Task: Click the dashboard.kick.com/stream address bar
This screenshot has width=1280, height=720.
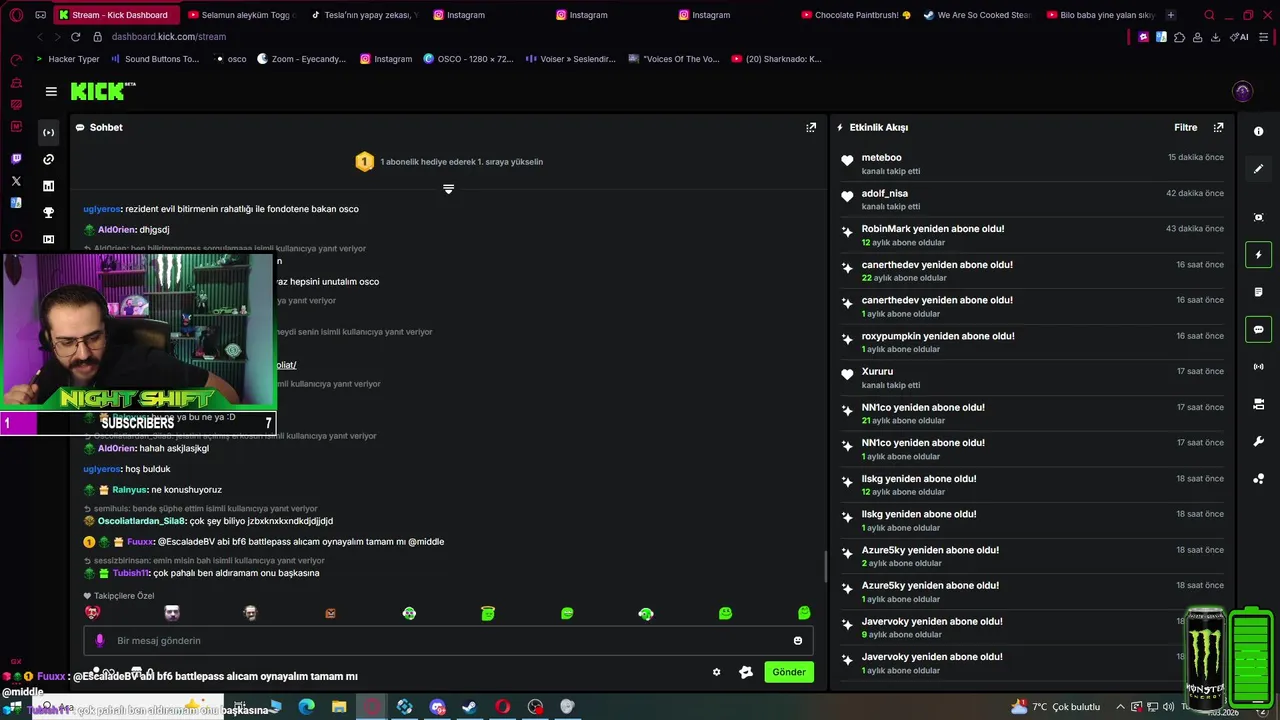Action: (x=169, y=37)
